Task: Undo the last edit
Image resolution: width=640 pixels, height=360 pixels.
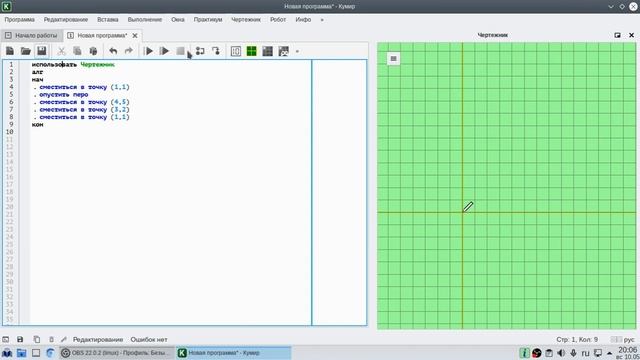Action: coord(113,51)
